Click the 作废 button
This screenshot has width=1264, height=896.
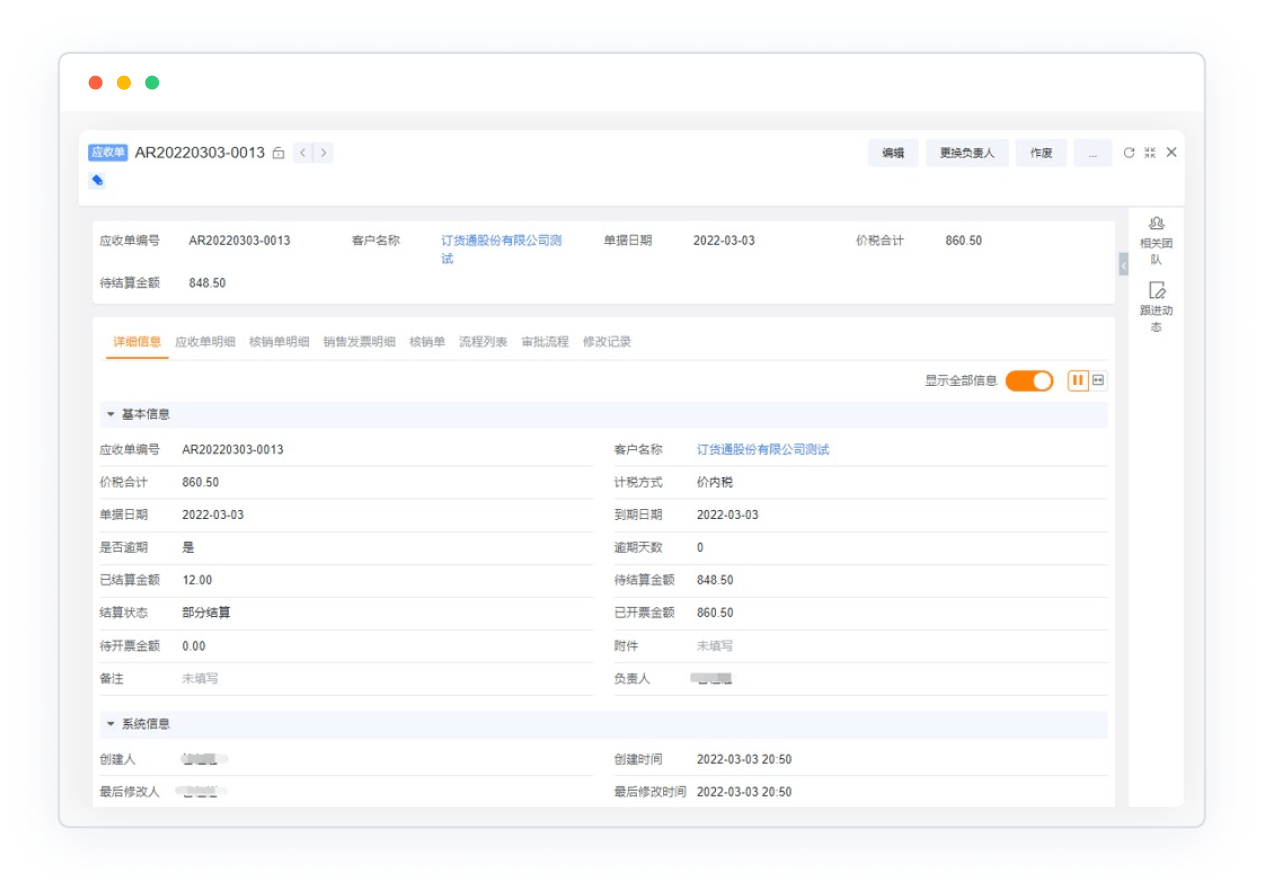coord(1041,153)
